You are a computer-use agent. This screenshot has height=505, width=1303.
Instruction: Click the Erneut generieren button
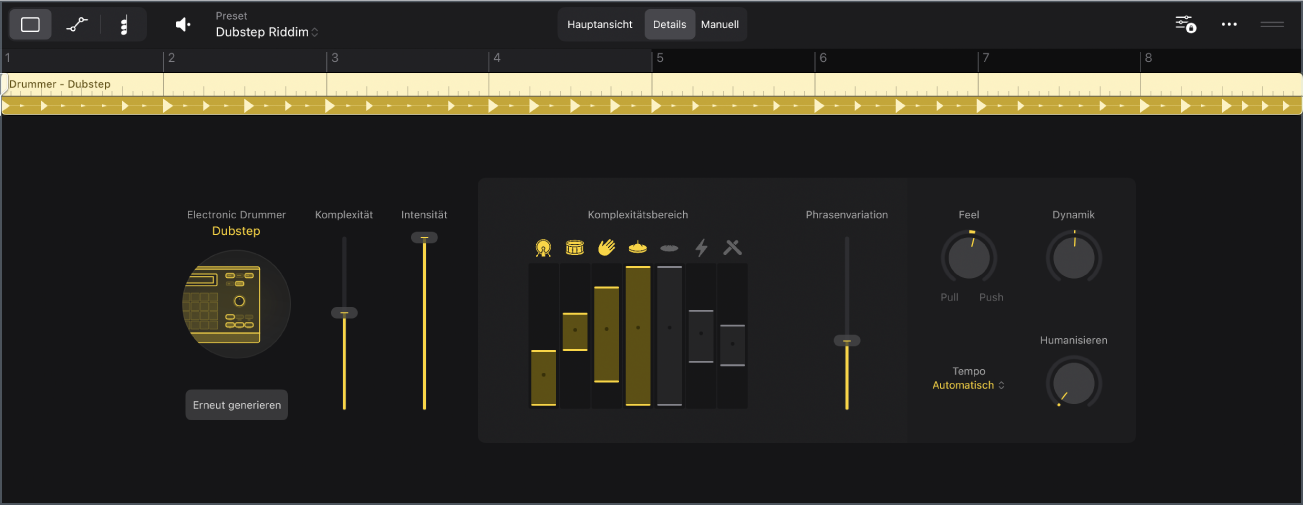[236, 405]
